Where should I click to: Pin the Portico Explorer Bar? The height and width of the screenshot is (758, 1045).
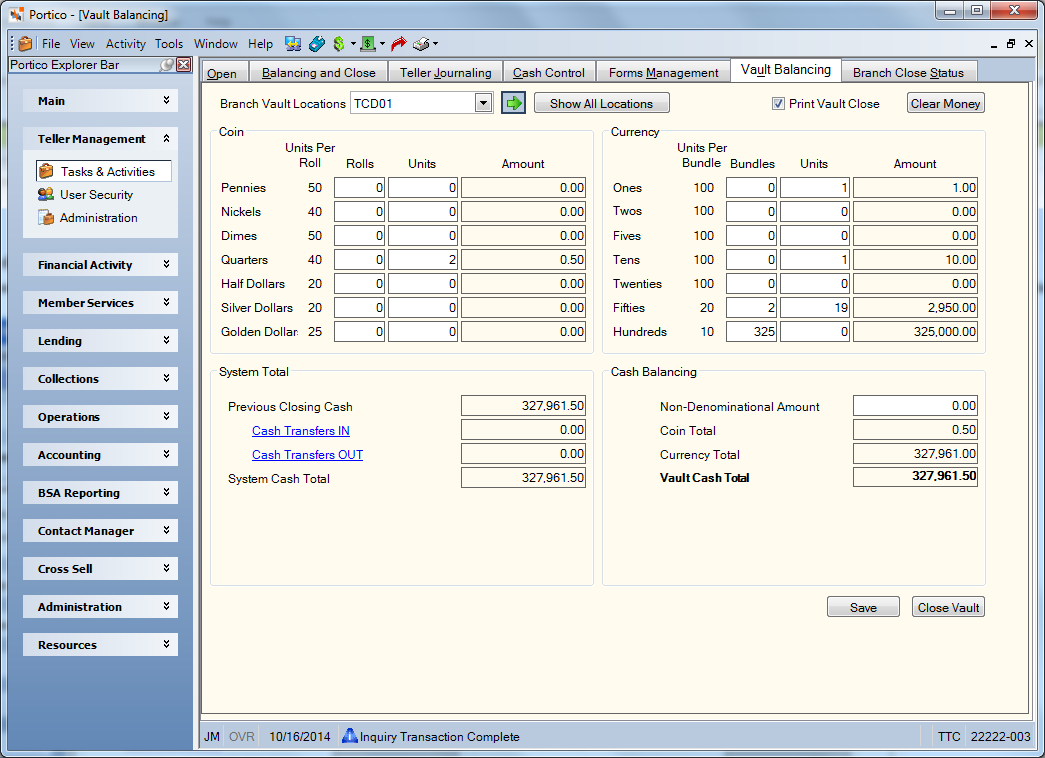[x=167, y=65]
